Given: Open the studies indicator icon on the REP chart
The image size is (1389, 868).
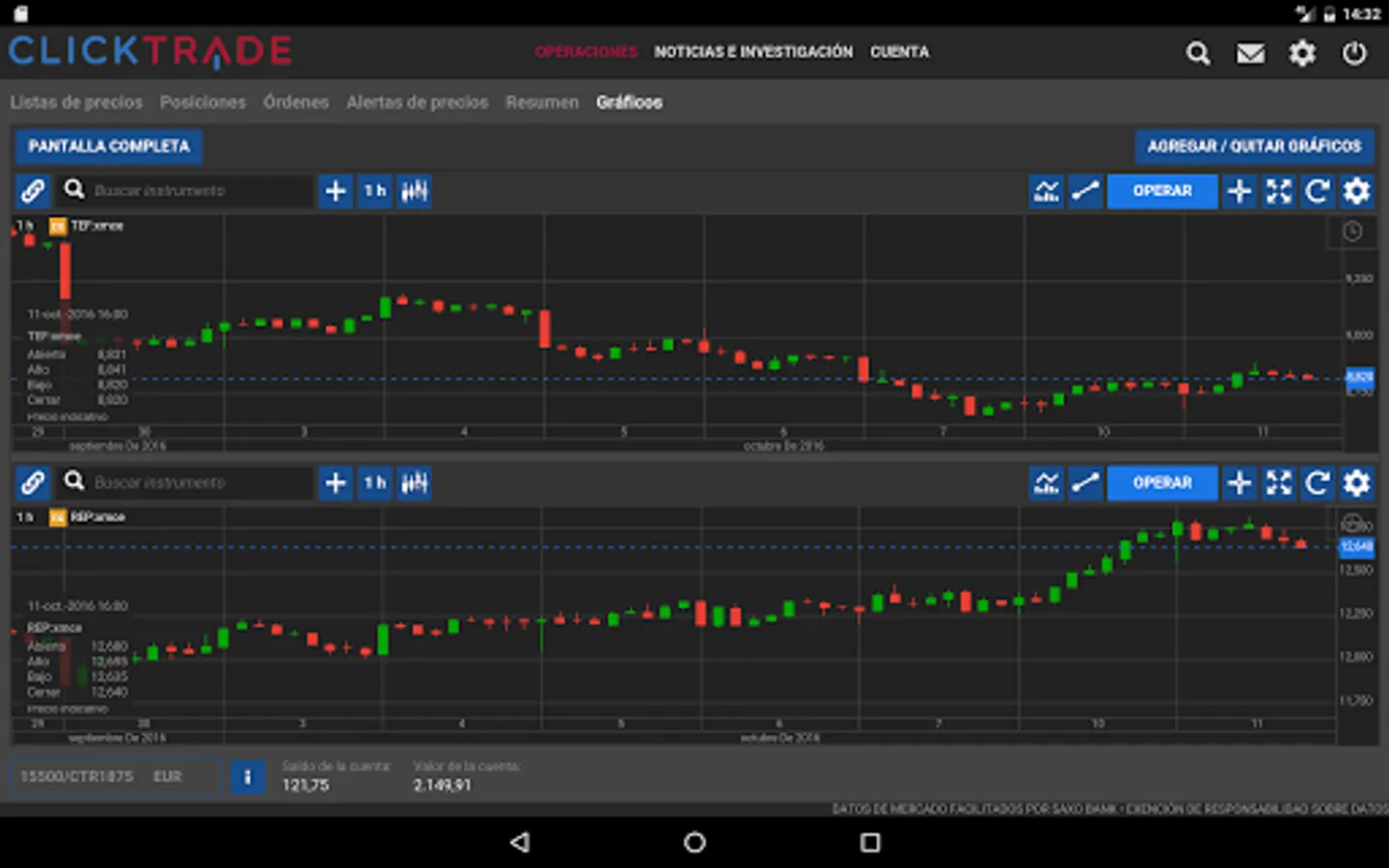Looking at the screenshot, I should [x=1047, y=482].
